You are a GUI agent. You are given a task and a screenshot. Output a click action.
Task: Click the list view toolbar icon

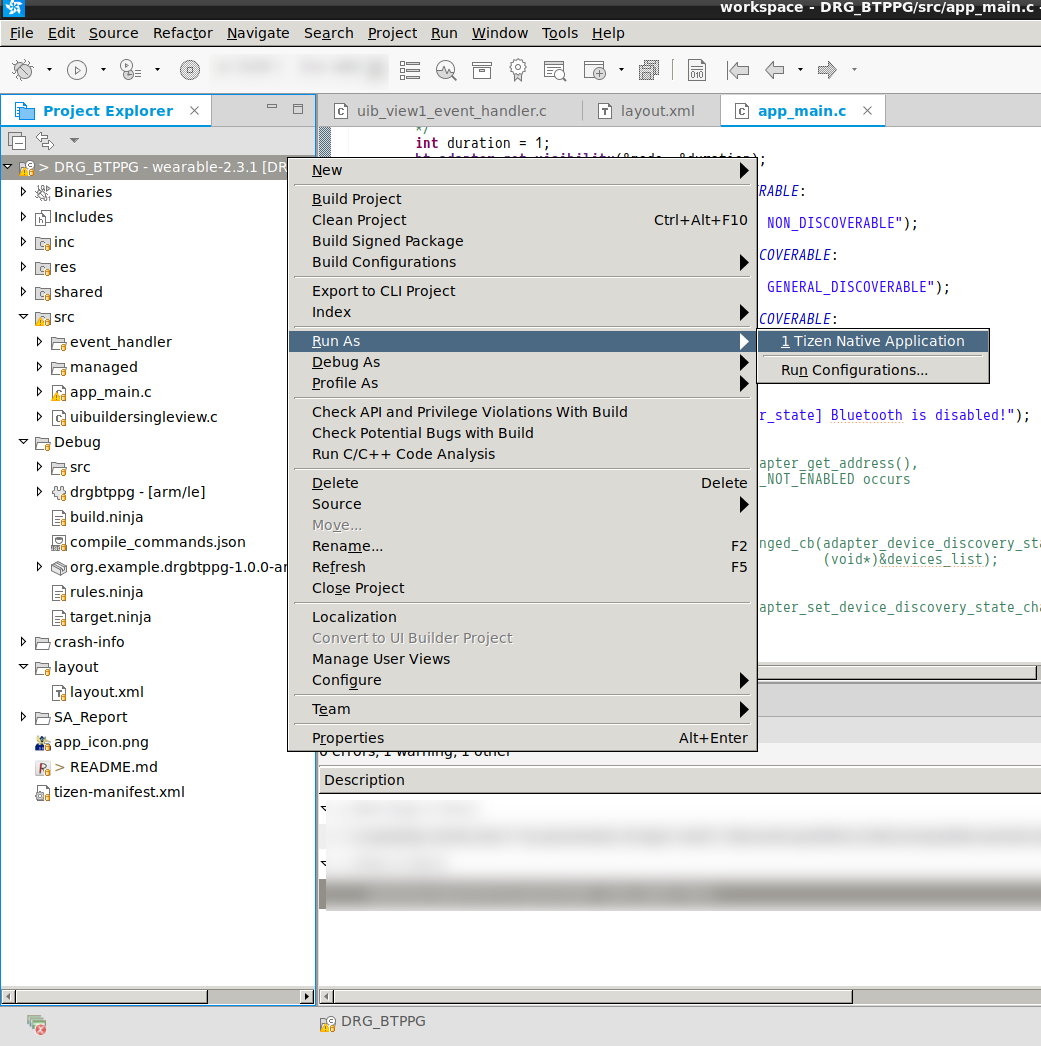tap(409, 70)
